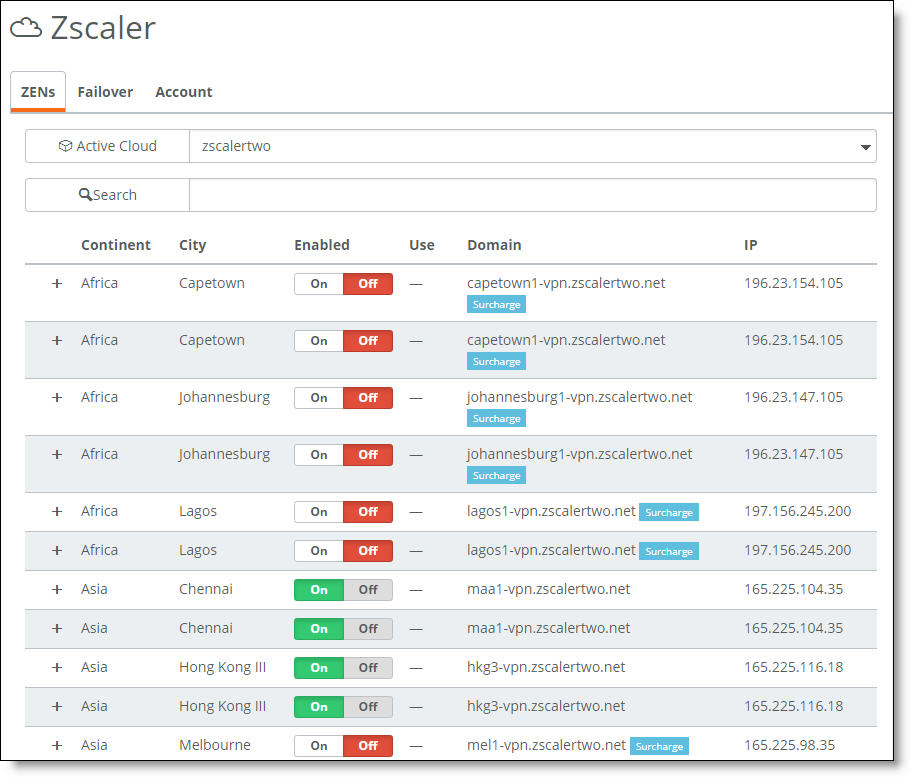Click the Search magnifier icon
This screenshot has width=910, height=777.
tap(85, 194)
